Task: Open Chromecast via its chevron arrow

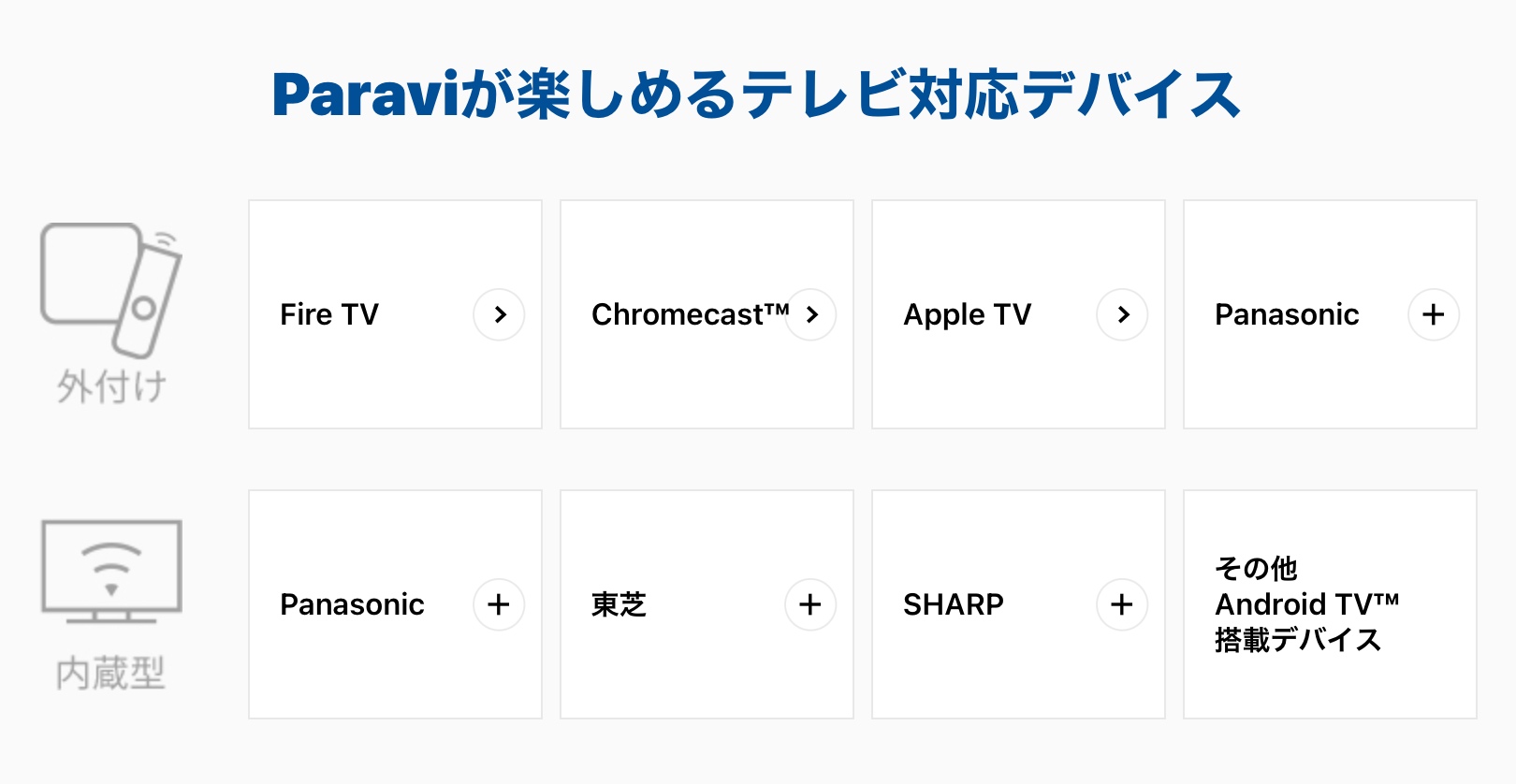Action: pos(811,314)
